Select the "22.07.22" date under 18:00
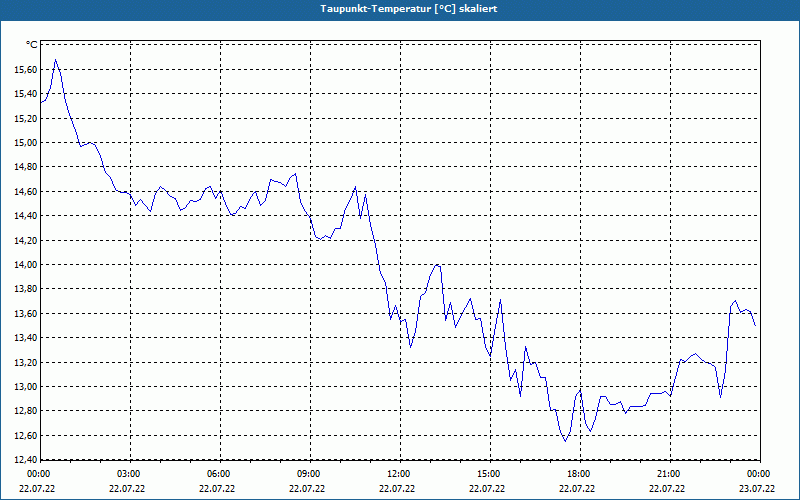 [577, 489]
